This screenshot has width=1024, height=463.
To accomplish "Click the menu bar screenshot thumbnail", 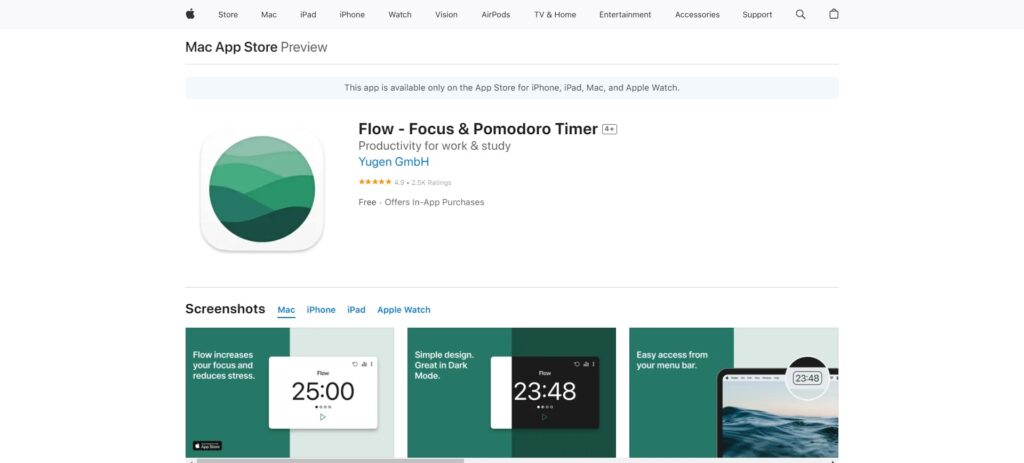I will click(733, 392).
